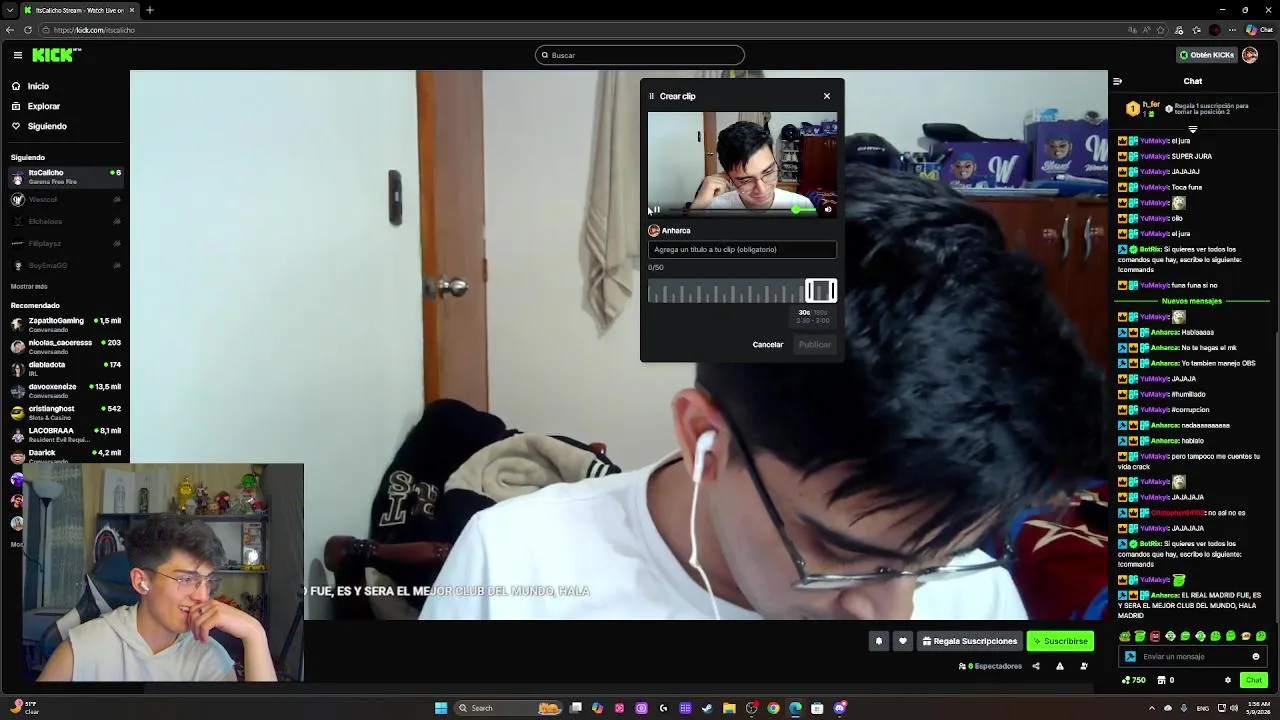1280x720 pixels.
Task: Open diabladota recommended channel
Action: 65,368
